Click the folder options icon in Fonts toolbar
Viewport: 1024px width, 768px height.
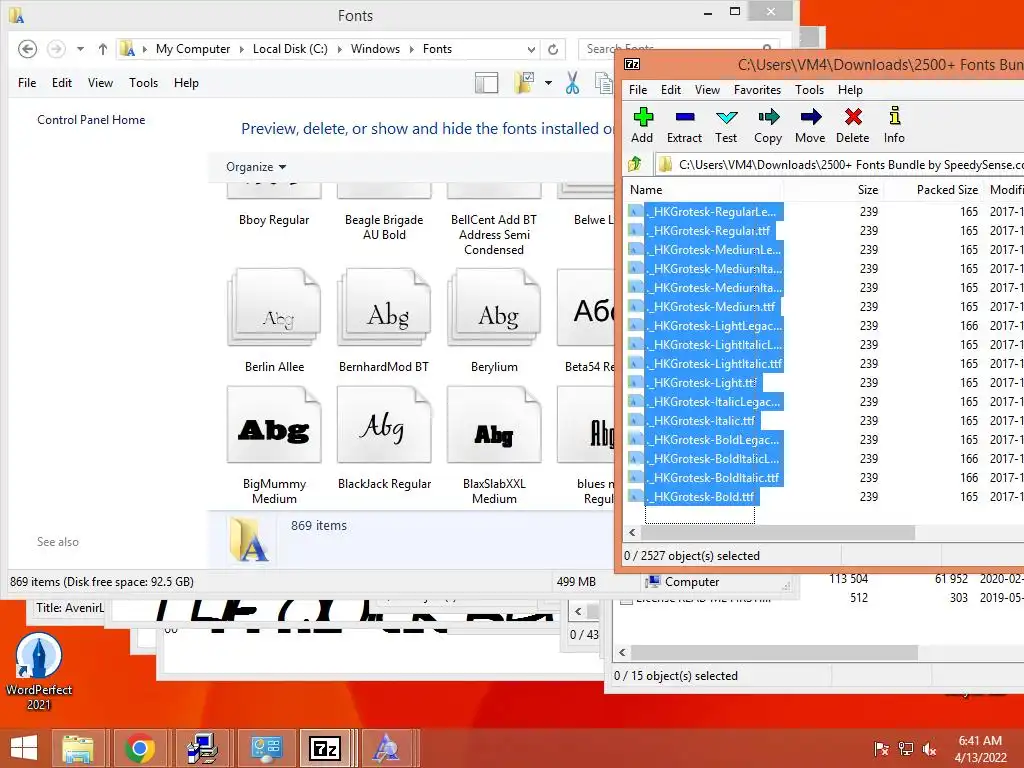(x=524, y=83)
